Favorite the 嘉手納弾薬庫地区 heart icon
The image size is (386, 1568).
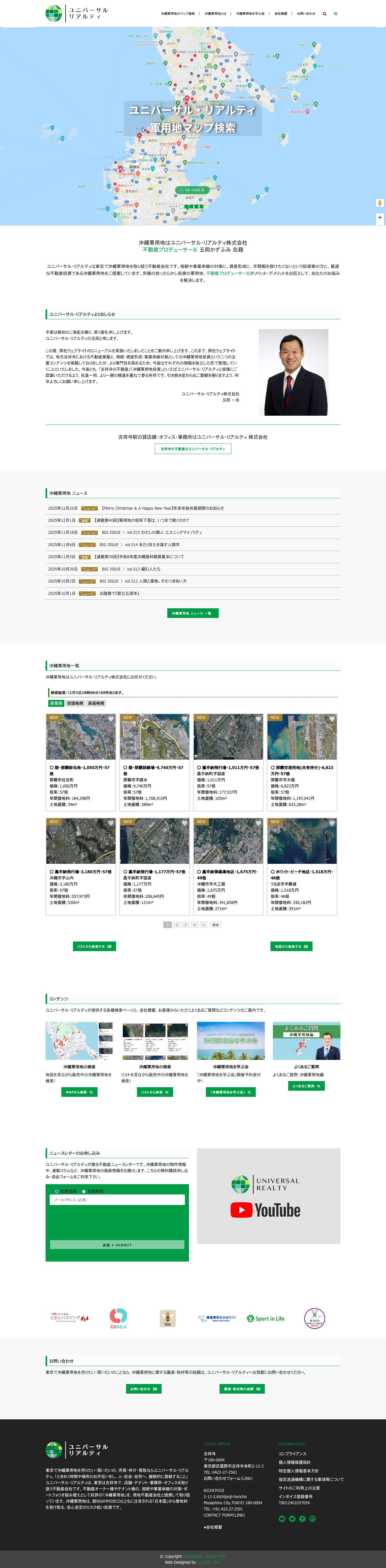pyautogui.click(x=258, y=823)
